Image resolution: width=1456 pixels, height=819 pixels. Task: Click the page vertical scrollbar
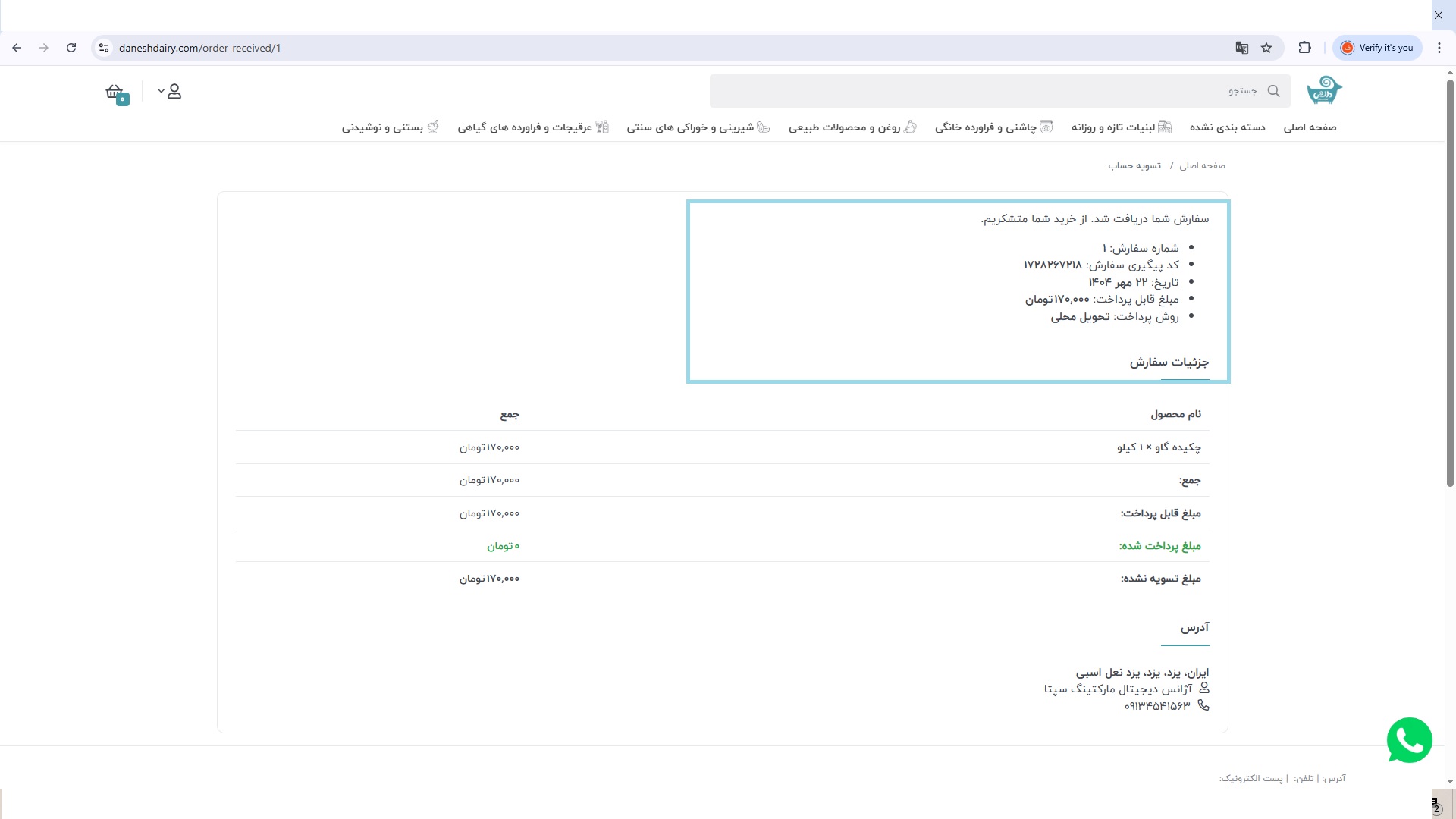pos(1450,281)
